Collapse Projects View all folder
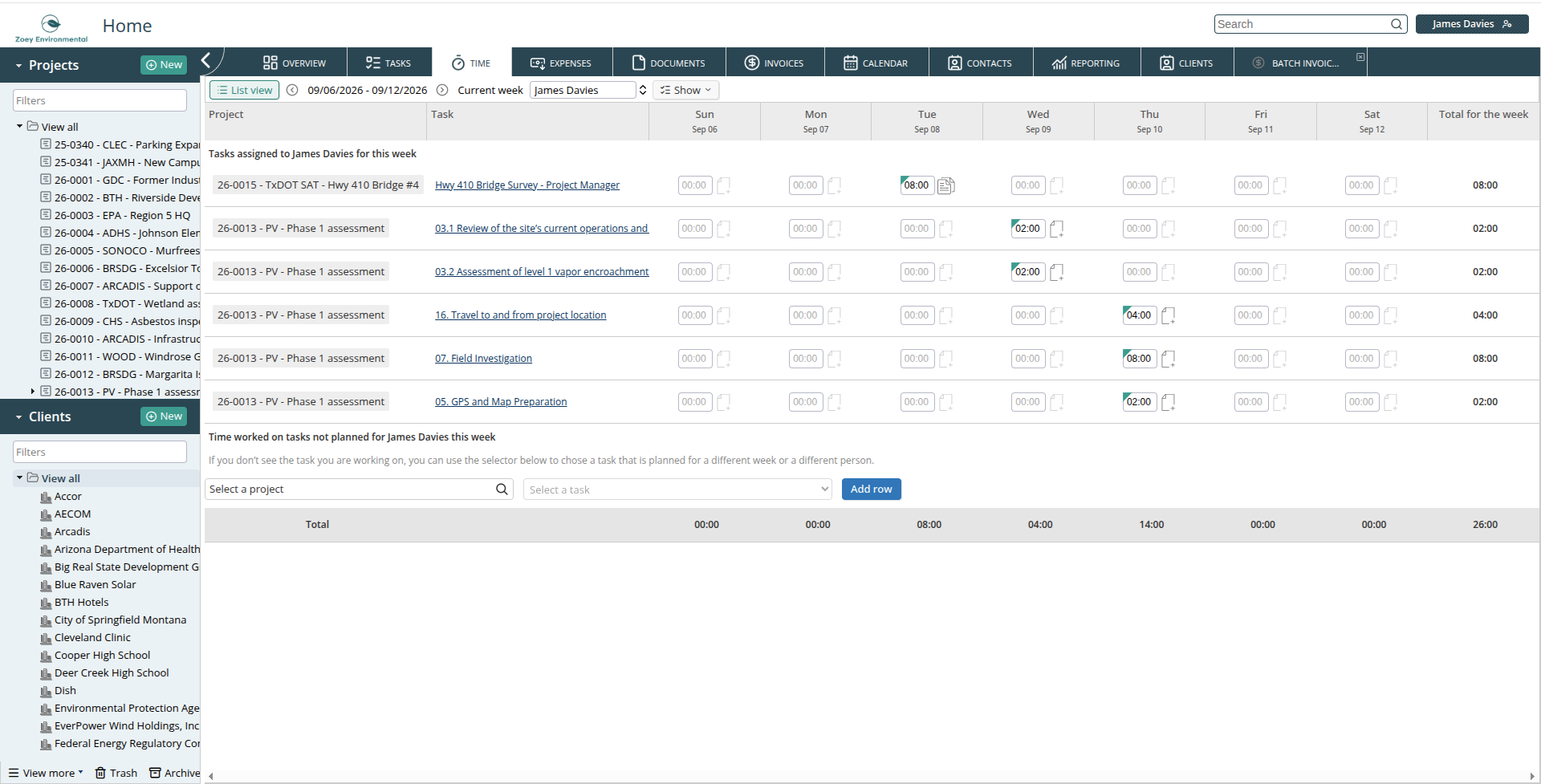This screenshot has height=784, width=1541. tap(19, 126)
